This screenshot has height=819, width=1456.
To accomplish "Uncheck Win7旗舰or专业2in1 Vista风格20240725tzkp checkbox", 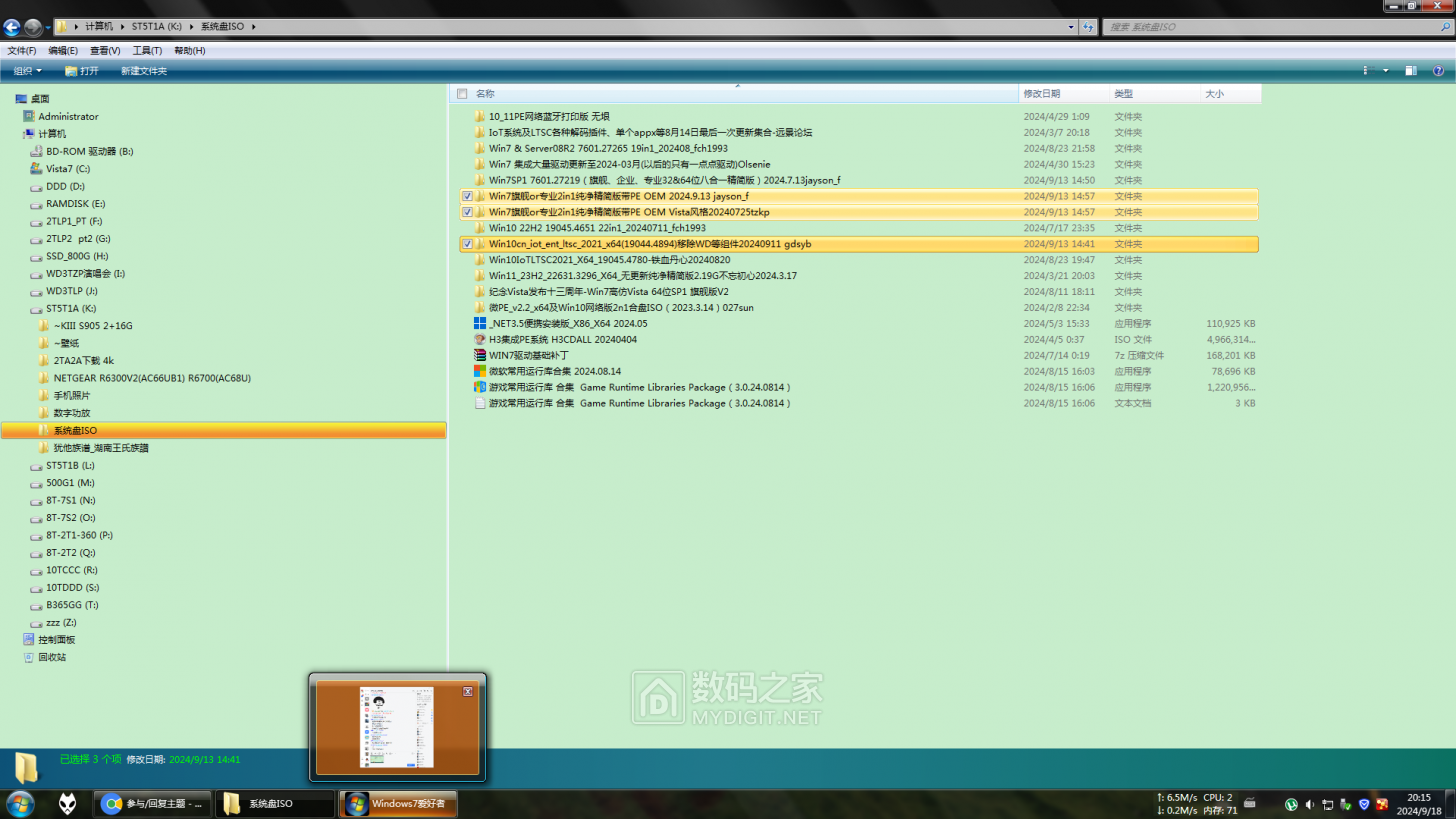I will click(x=467, y=212).
